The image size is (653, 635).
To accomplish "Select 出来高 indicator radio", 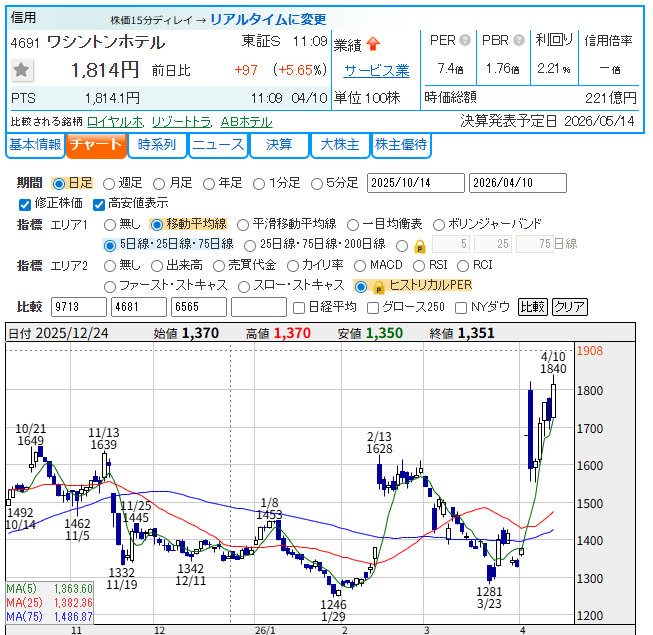I will [x=157, y=266].
